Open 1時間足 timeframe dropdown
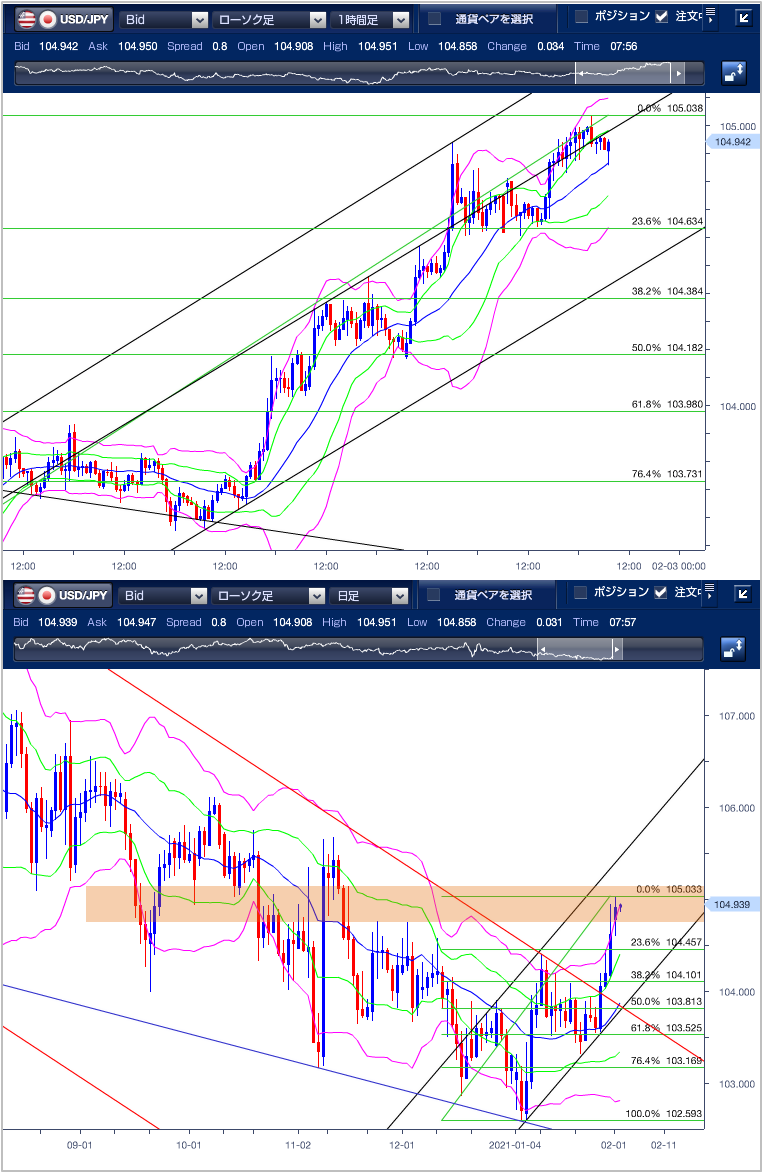Screen dimensions: 763x1173 point(371,19)
